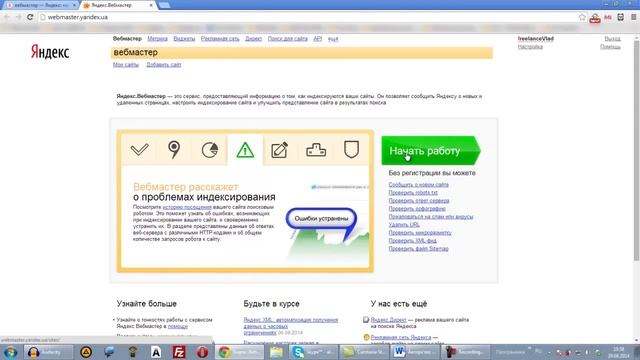Open the Мои сайты link

[126, 64]
